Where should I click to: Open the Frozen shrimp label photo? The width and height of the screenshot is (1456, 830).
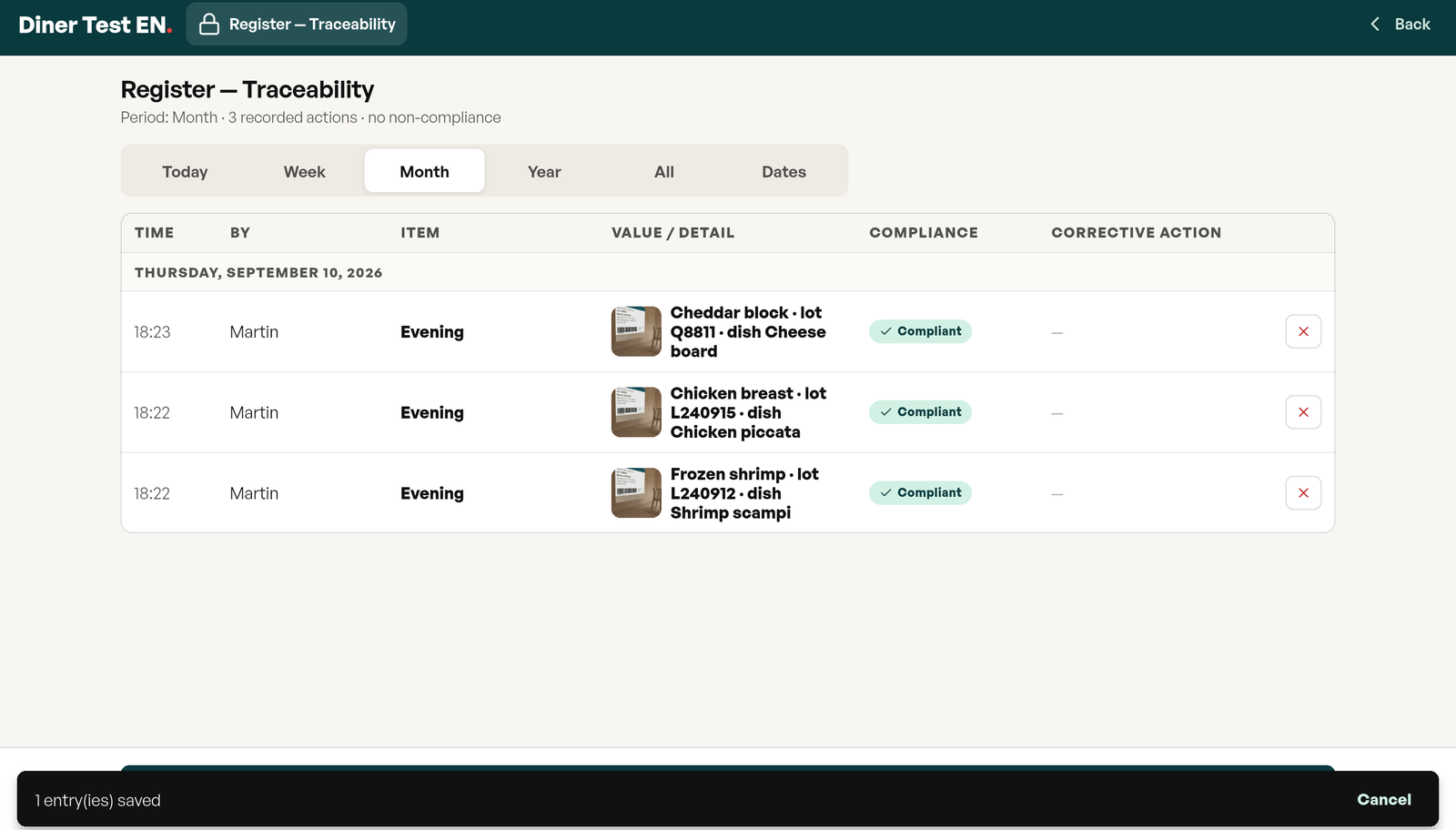[x=636, y=493]
